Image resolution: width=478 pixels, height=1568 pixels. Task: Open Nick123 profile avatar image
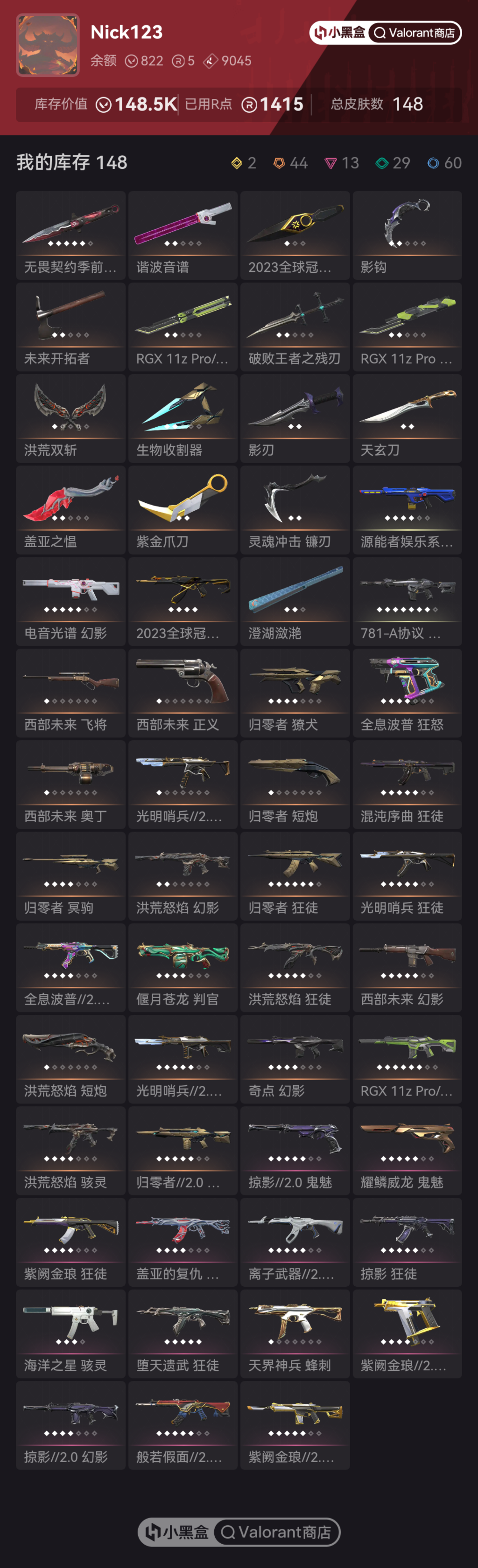(48, 45)
